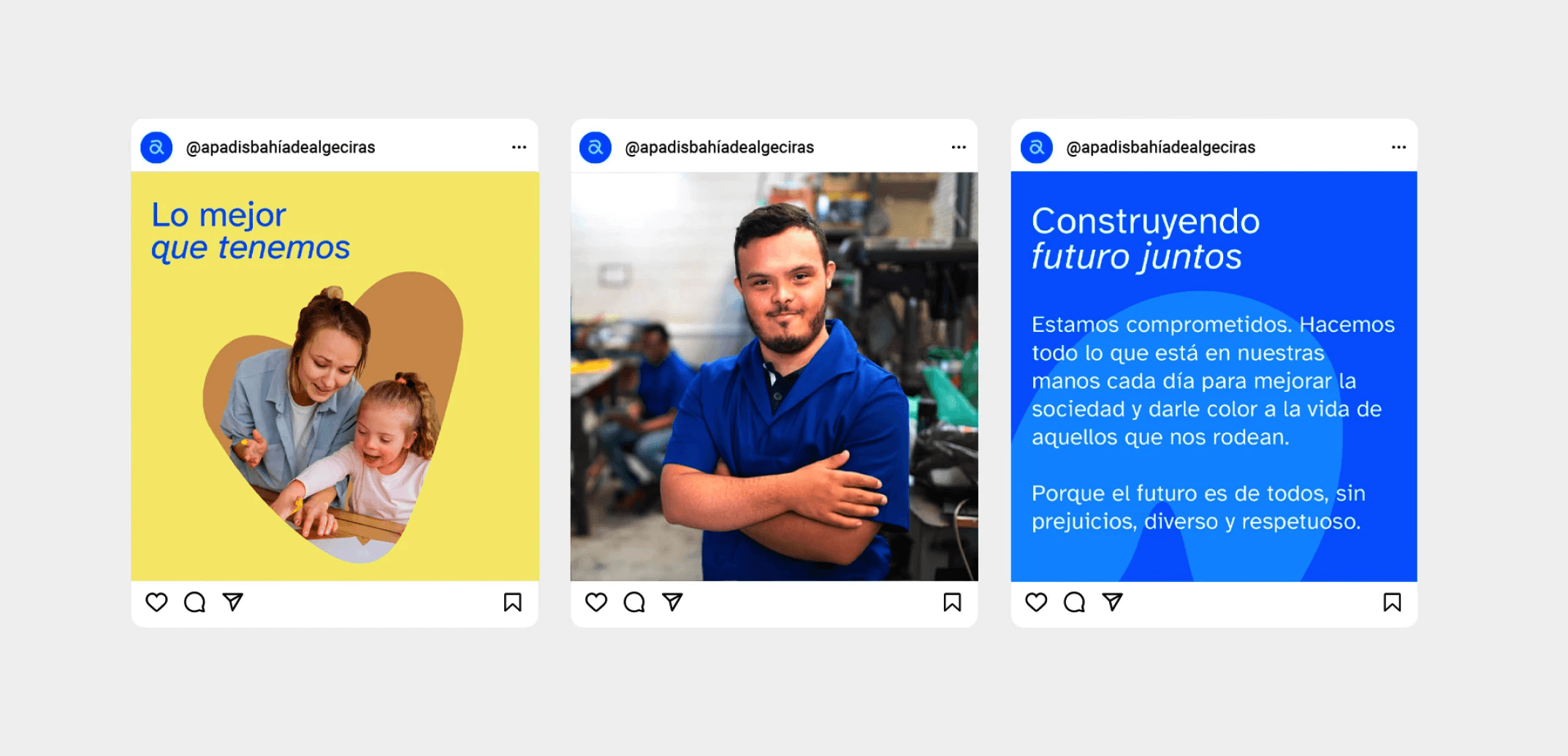Open three-dot menu on workshop photo post
Screen dimensions: 1568x756
click(959, 147)
